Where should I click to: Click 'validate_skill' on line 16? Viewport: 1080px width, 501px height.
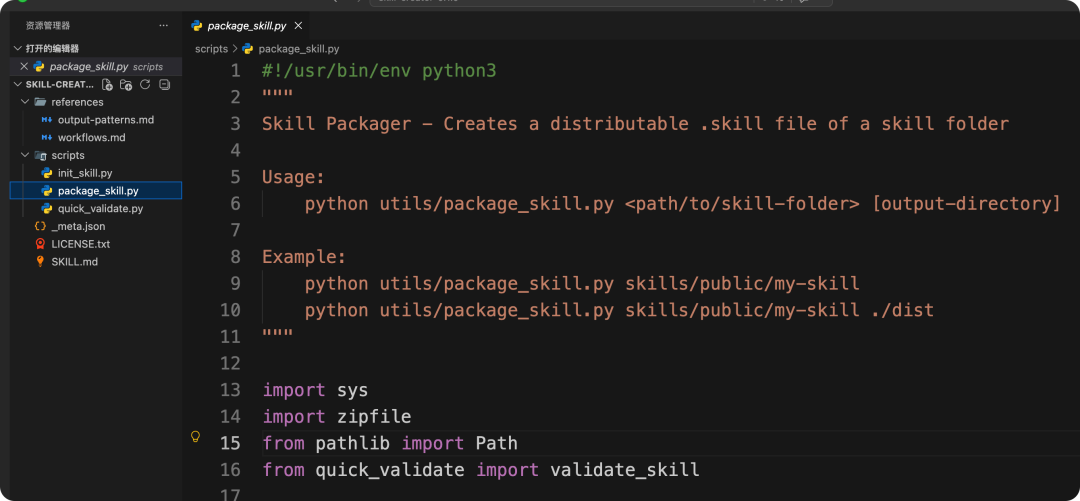tap(625, 470)
